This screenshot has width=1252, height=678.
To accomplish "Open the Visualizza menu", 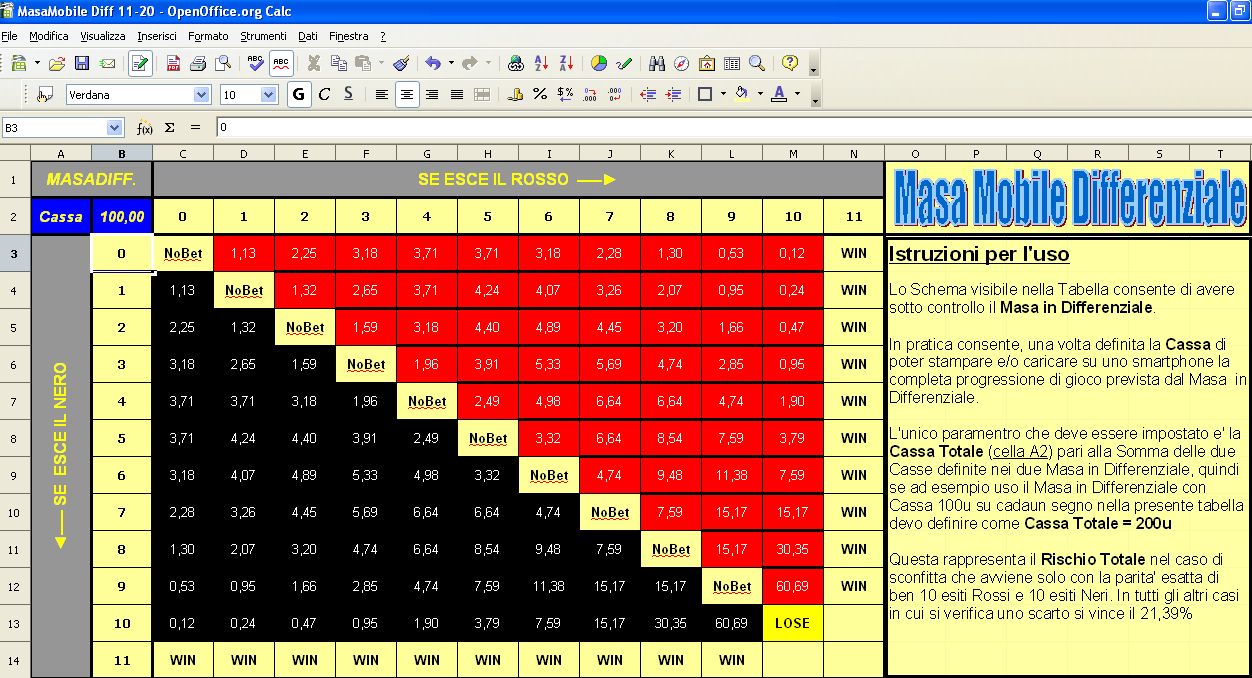I will tap(103, 36).
